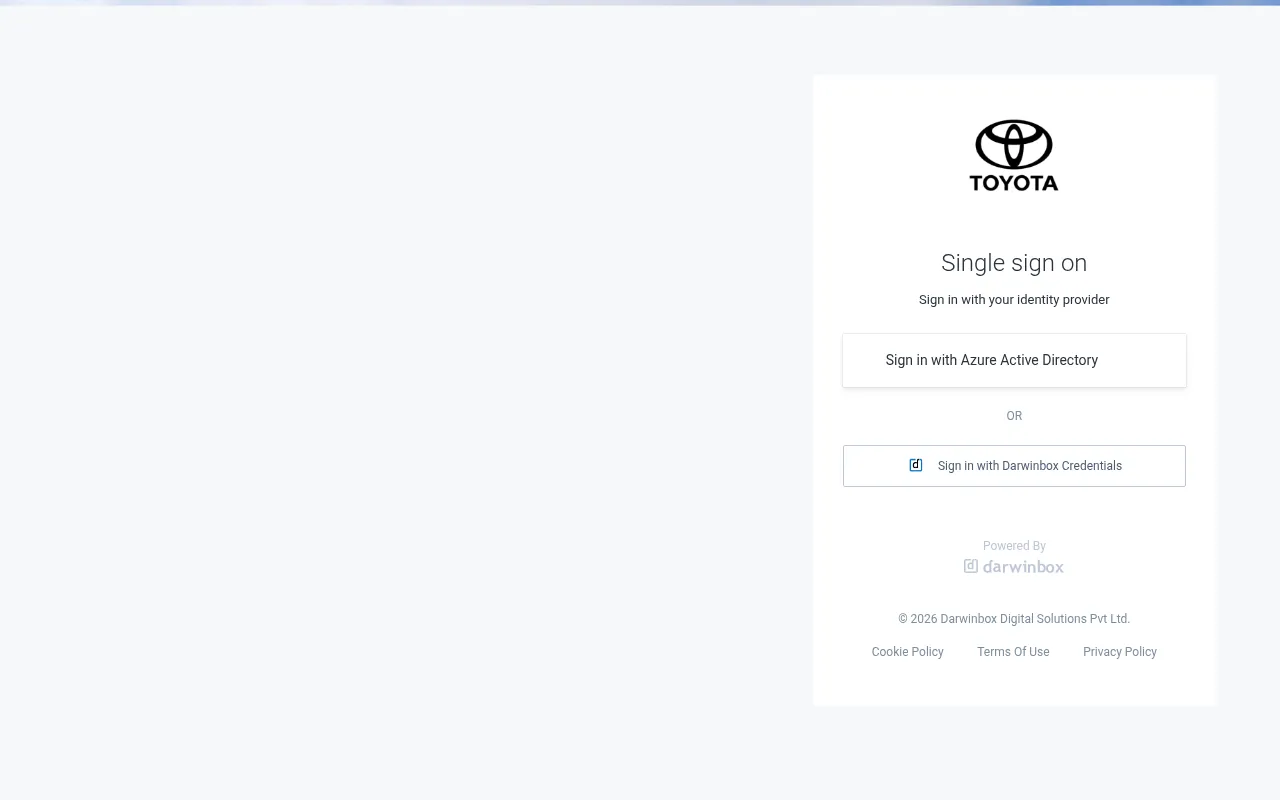Click the Darwinbox Digital Solutions copyright text

pyautogui.click(x=1014, y=619)
